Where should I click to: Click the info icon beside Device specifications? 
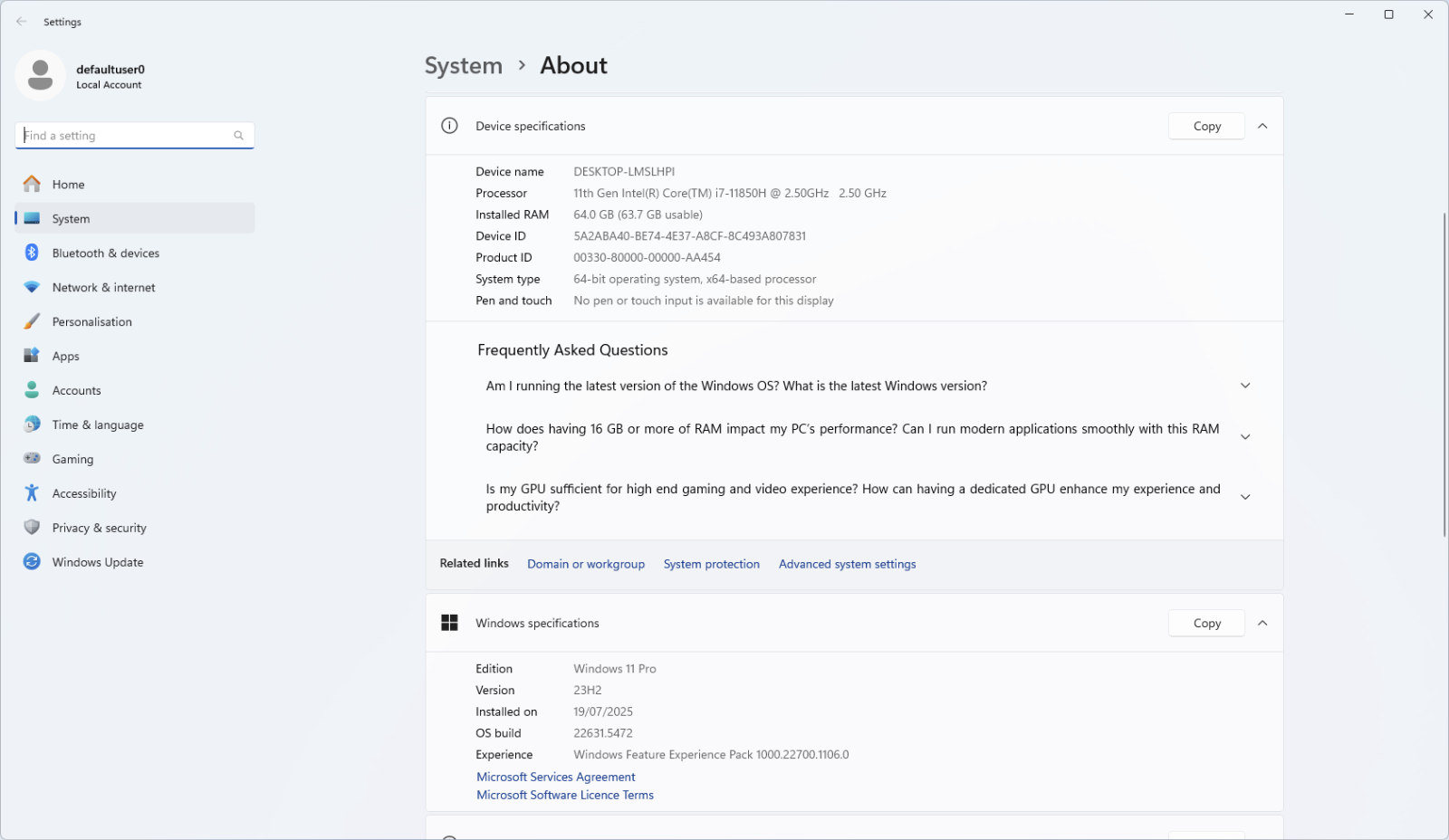[x=449, y=126]
